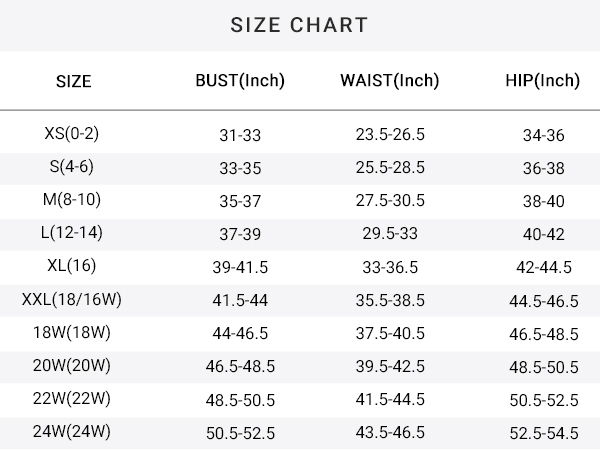Select the WAIST(Inch) column header
The height and width of the screenshot is (450, 600).
390,81
